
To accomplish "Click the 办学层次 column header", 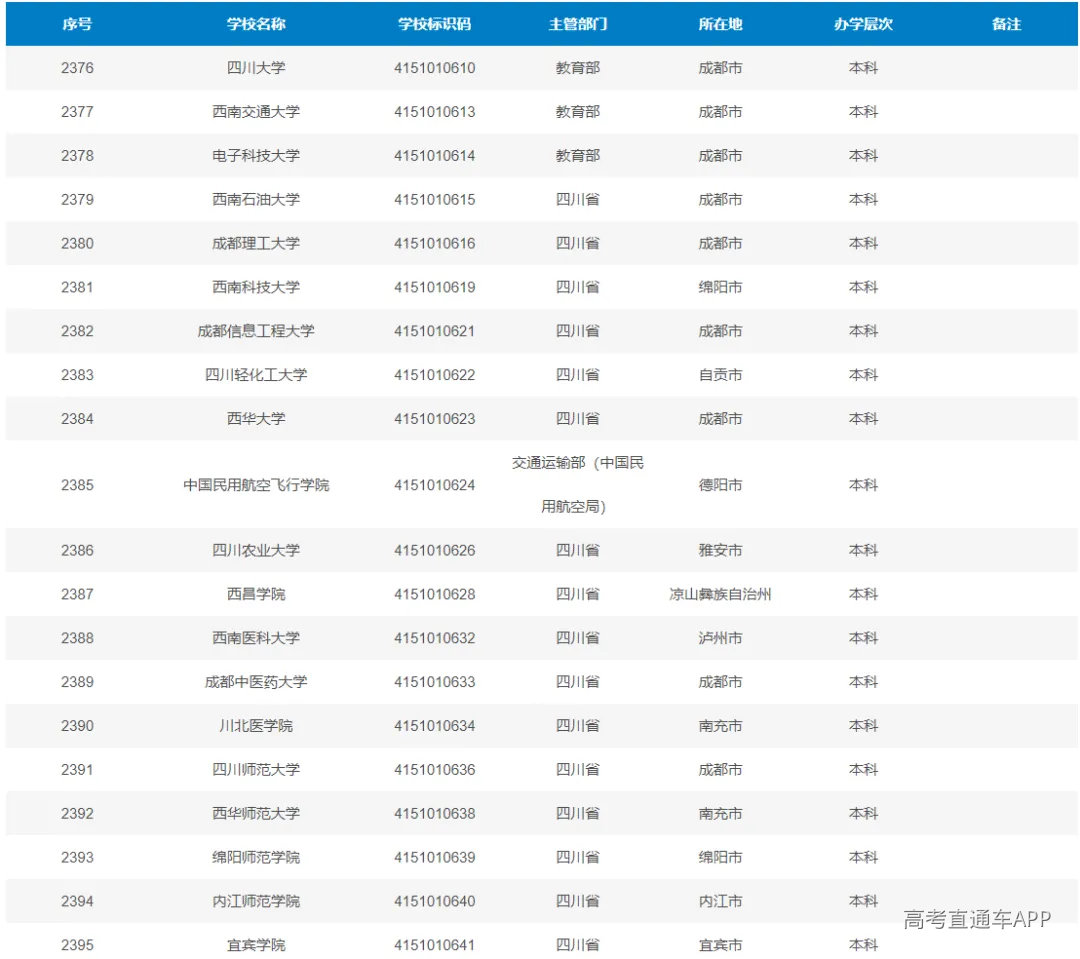I will pos(864,24).
